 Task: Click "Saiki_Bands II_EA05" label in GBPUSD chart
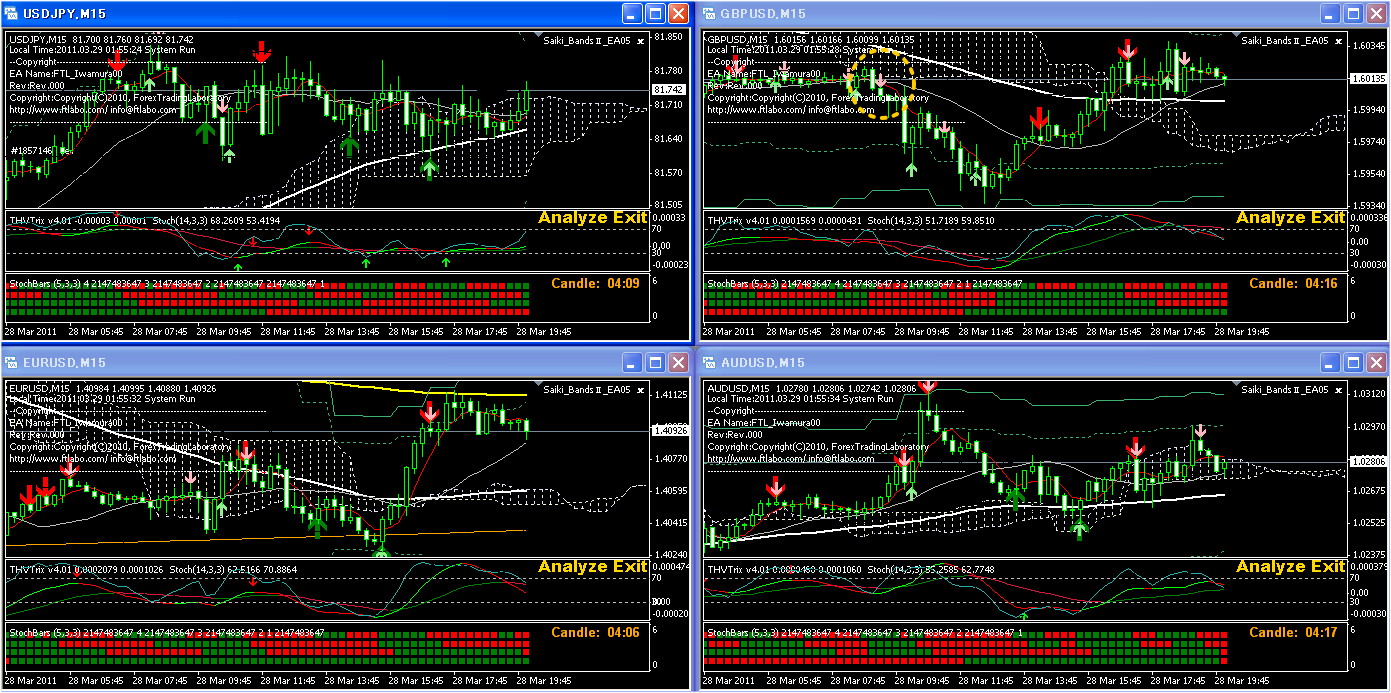[1285, 41]
